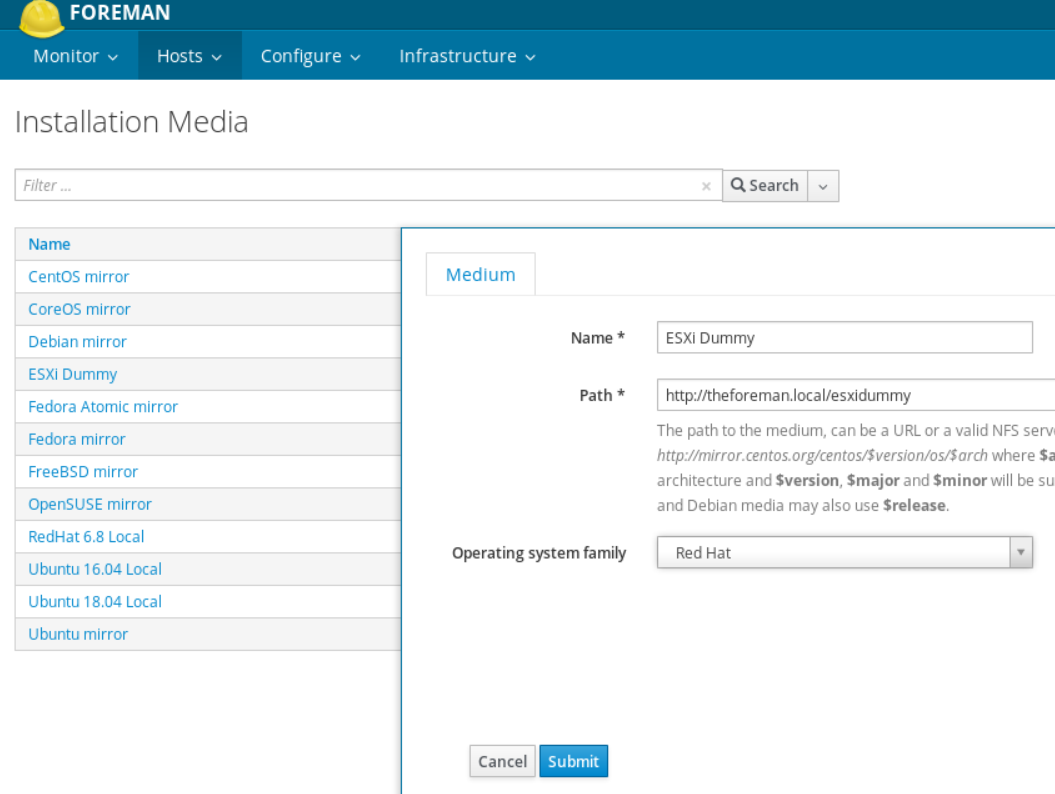Clear the filter with the x icon
The height and width of the screenshot is (794, 1055).
click(x=706, y=186)
